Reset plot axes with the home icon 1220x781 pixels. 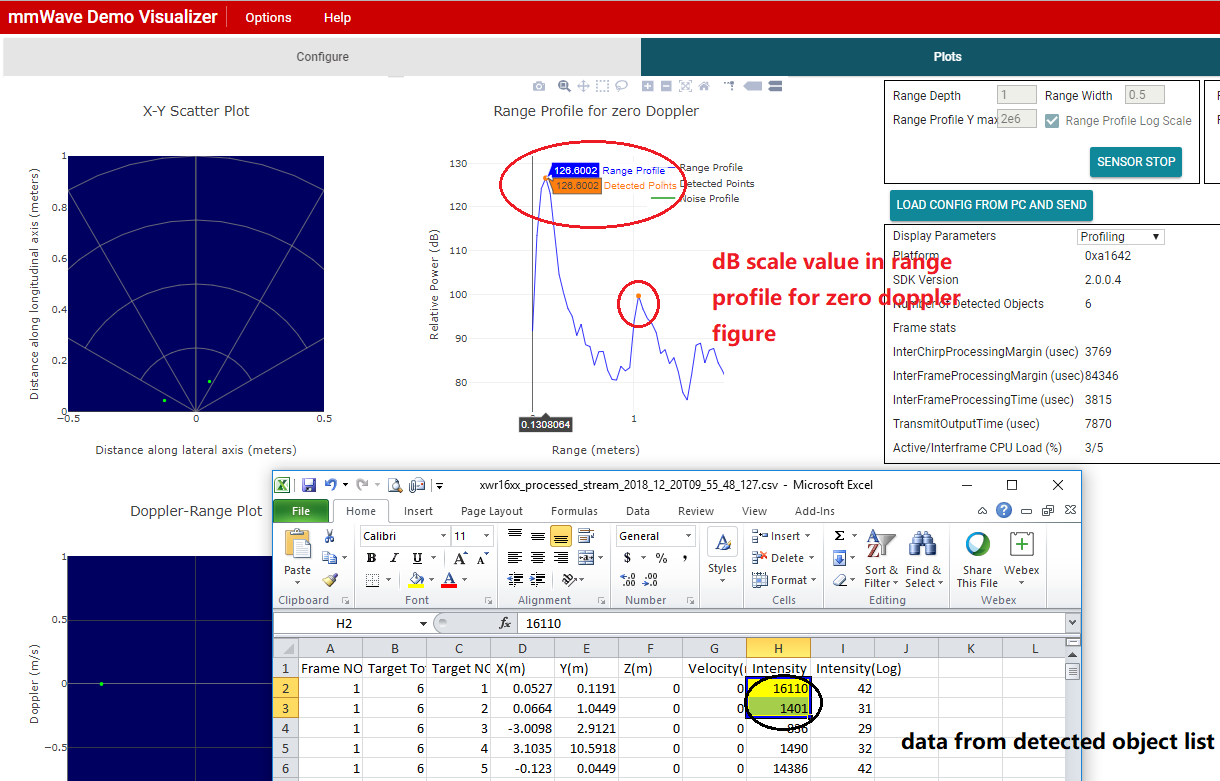(x=704, y=87)
